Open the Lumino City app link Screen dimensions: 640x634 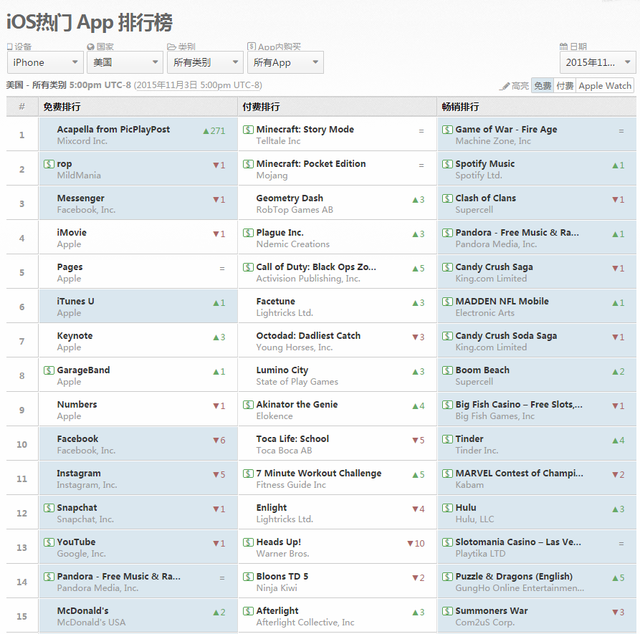coord(282,370)
